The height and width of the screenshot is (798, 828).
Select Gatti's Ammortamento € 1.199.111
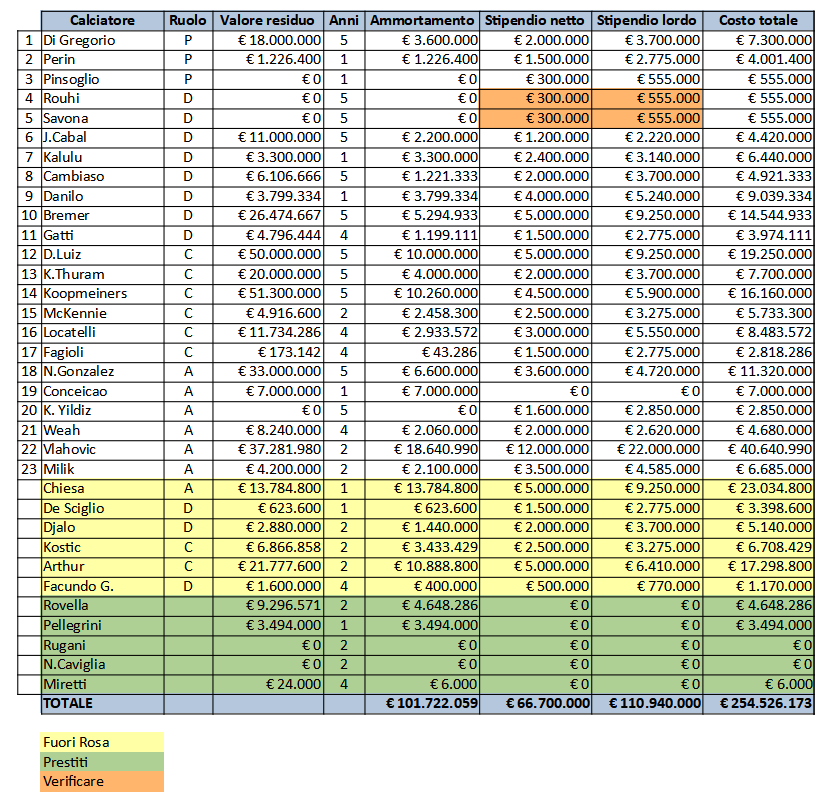(x=422, y=235)
